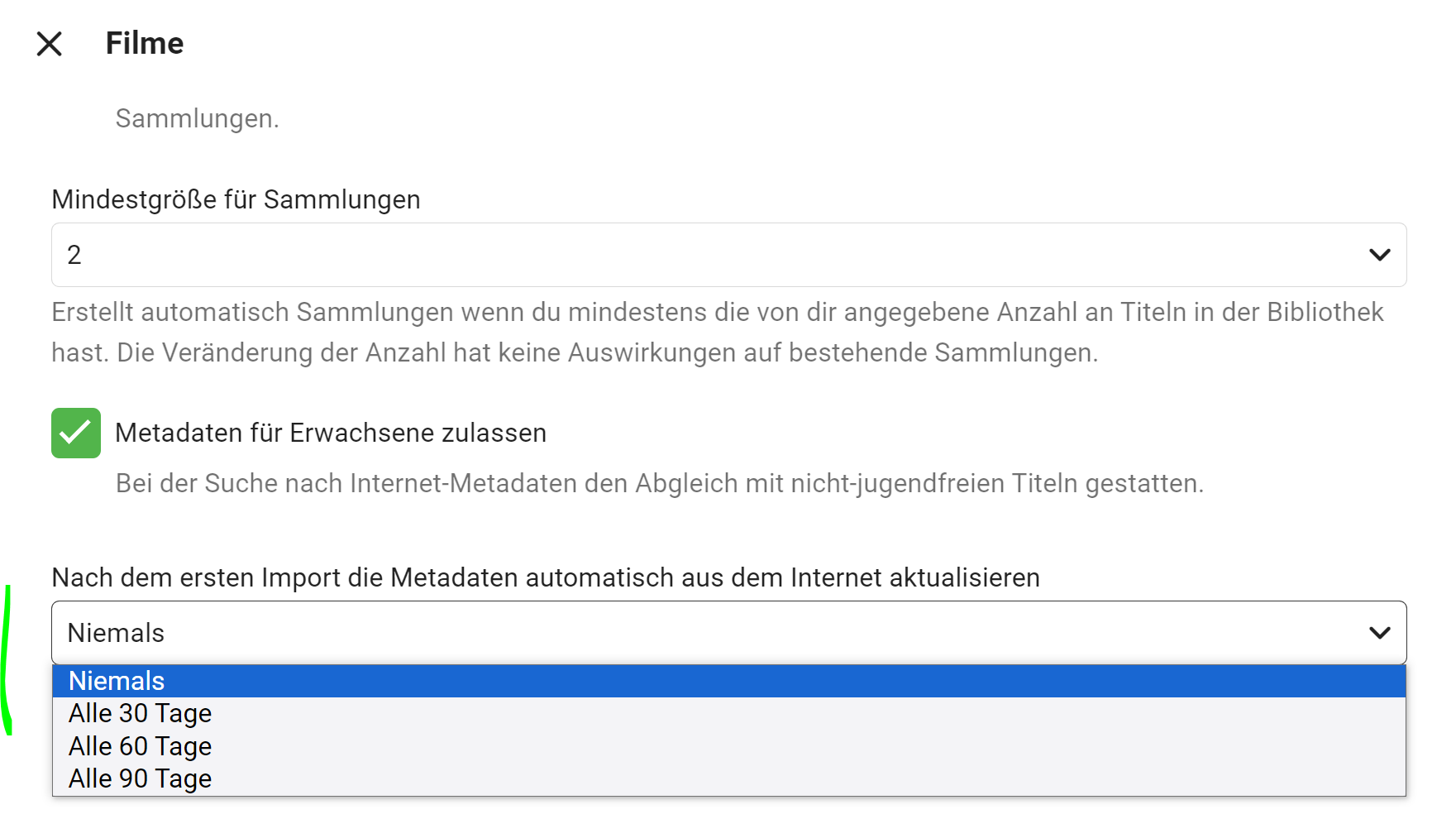Click the chevron arrow of the Mindestgröße dropdown

[1379, 255]
